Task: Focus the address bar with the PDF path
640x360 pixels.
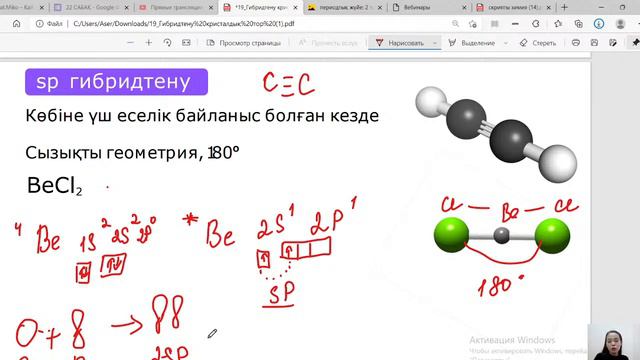Action: 184,24
